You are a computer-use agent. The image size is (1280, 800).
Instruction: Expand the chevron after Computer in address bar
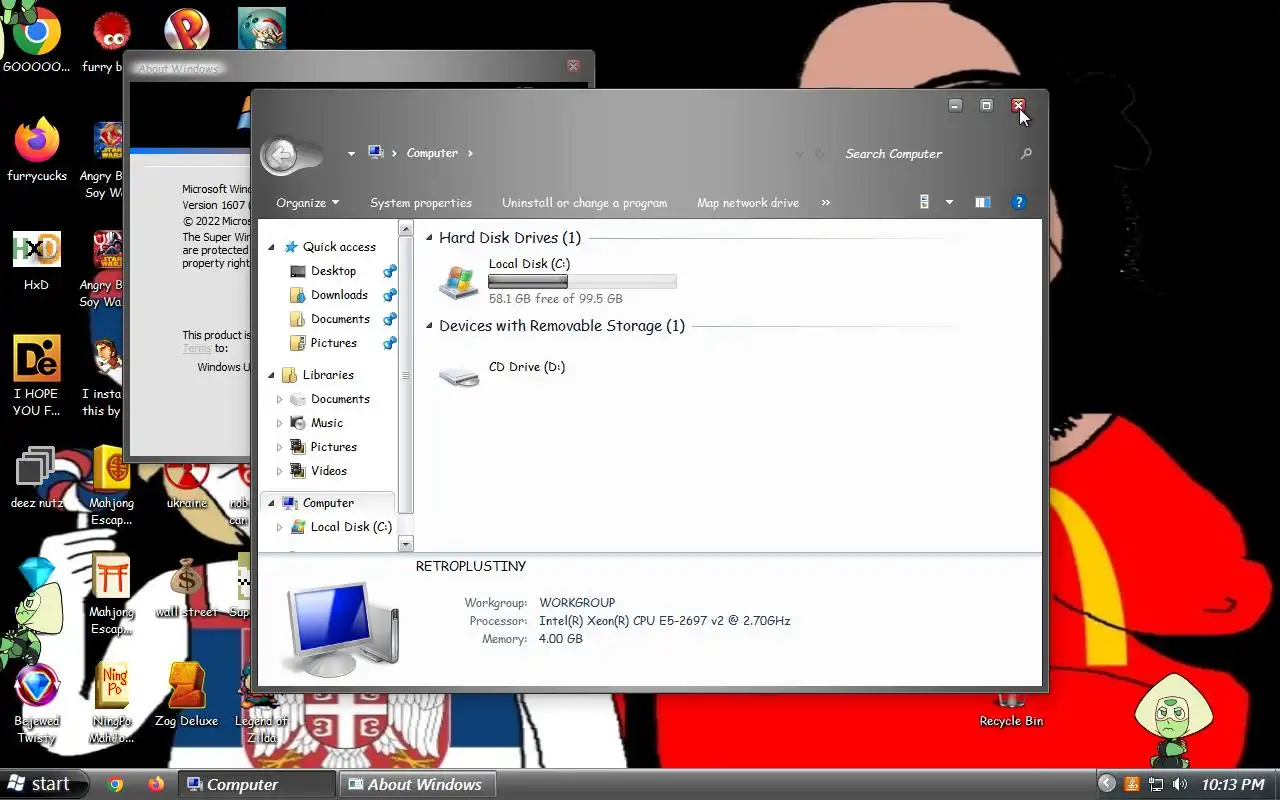[x=470, y=153]
